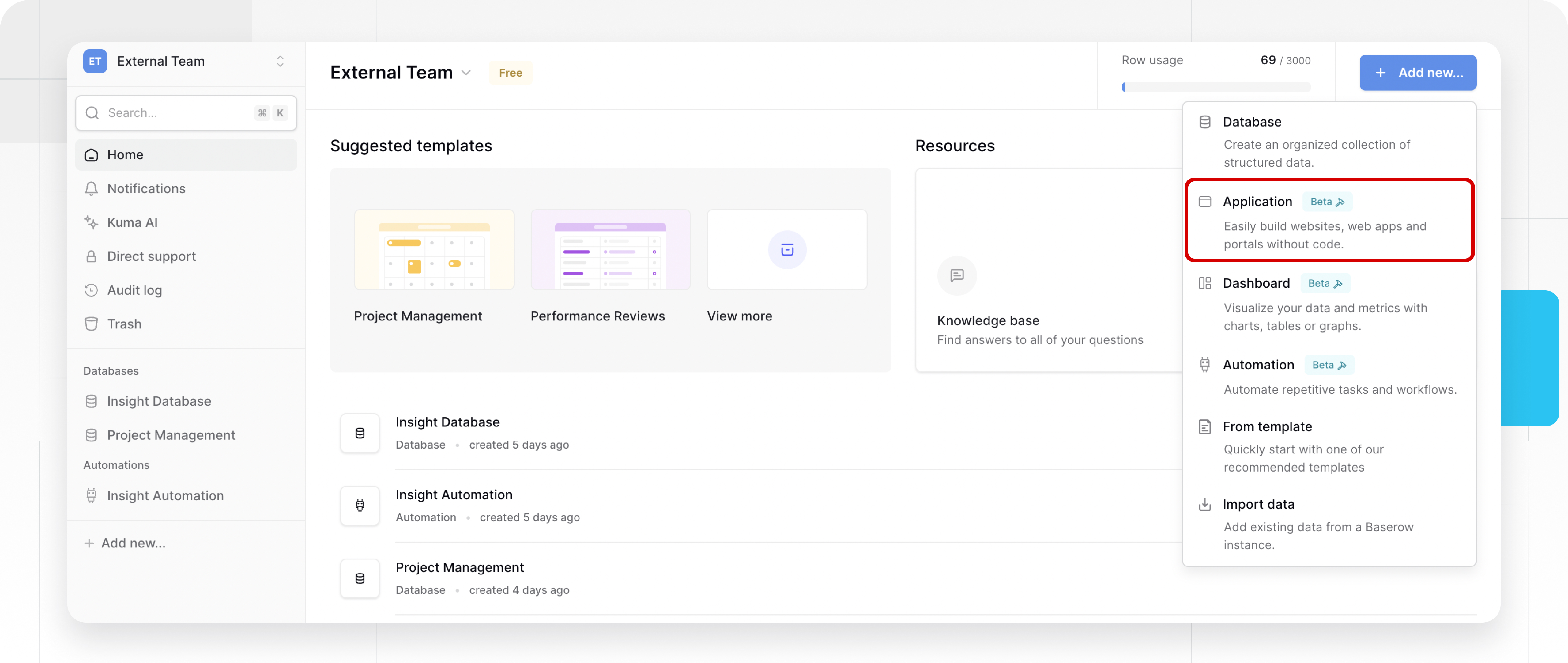Open Audit log via the history icon
This screenshot has height=663, width=1568.
point(91,290)
